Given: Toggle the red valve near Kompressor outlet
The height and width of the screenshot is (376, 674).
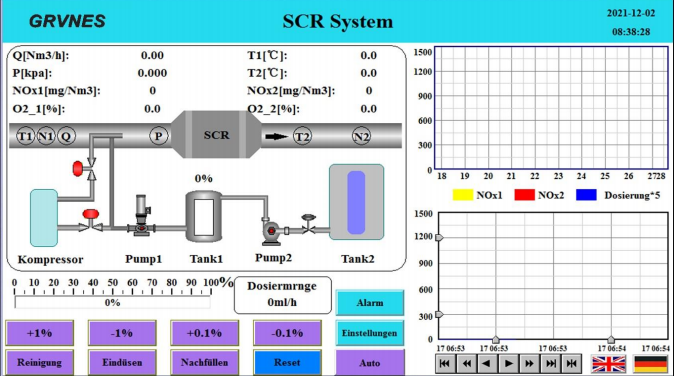Looking at the screenshot, I should point(91,220).
